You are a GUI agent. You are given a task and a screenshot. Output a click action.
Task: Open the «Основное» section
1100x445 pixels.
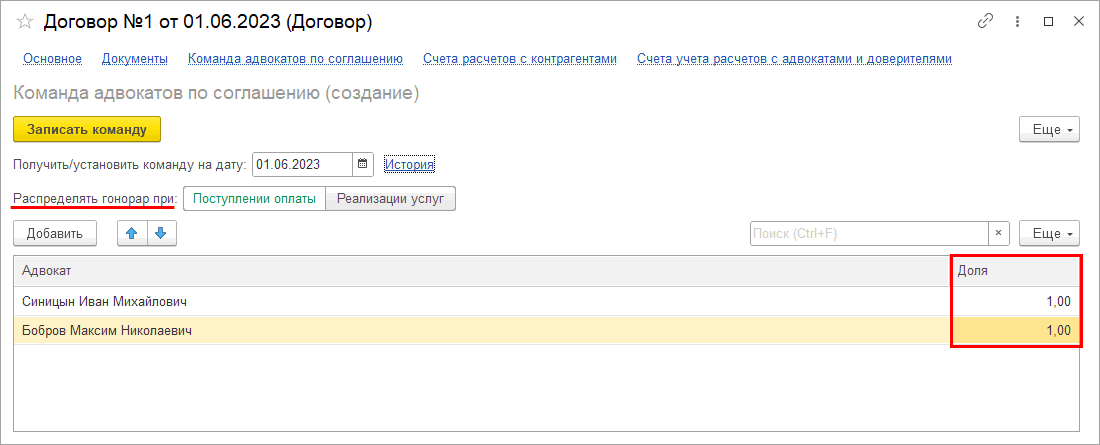coord(52,59)
